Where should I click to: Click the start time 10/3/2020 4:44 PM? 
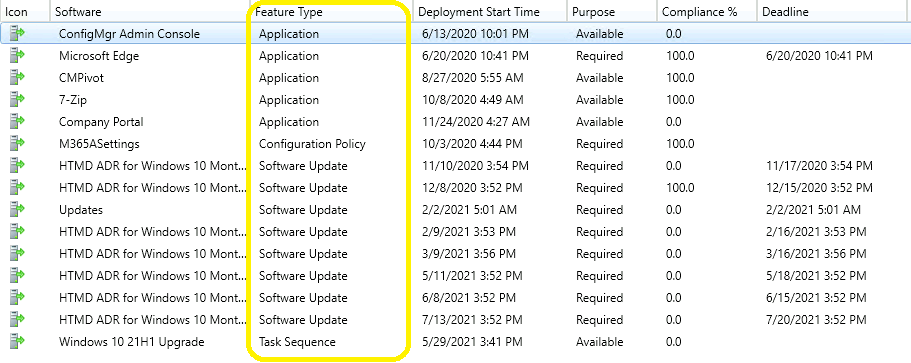click(x=472, y=143)
